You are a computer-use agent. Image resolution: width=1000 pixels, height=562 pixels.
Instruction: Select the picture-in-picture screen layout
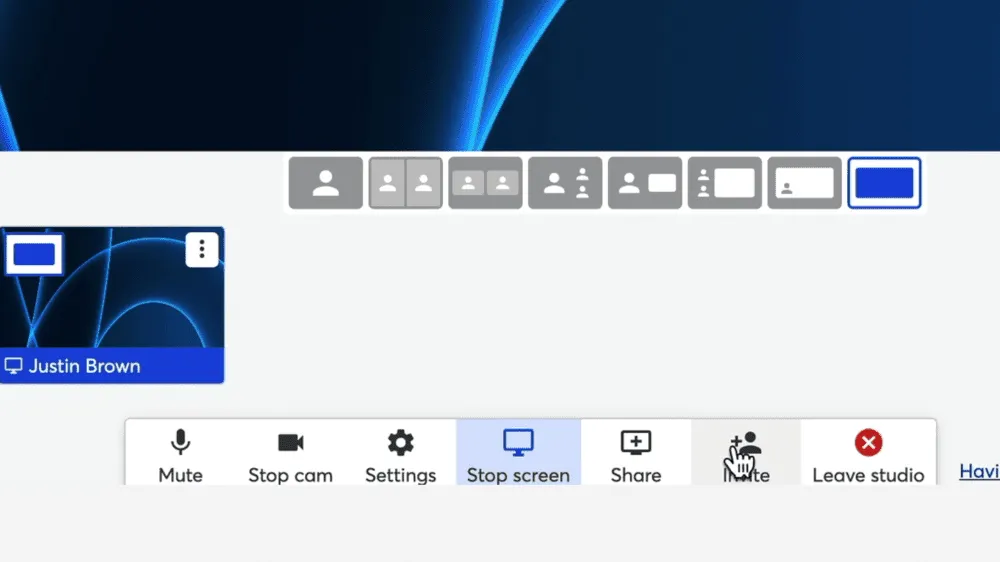click(x=805, y=184)
